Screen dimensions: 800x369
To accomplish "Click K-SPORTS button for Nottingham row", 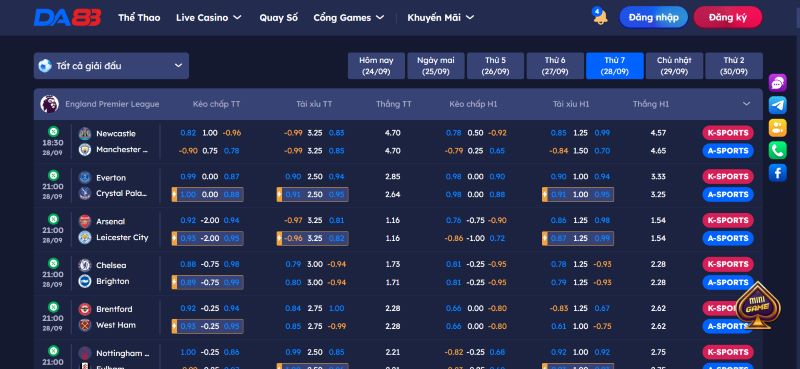I will [728, 352].
